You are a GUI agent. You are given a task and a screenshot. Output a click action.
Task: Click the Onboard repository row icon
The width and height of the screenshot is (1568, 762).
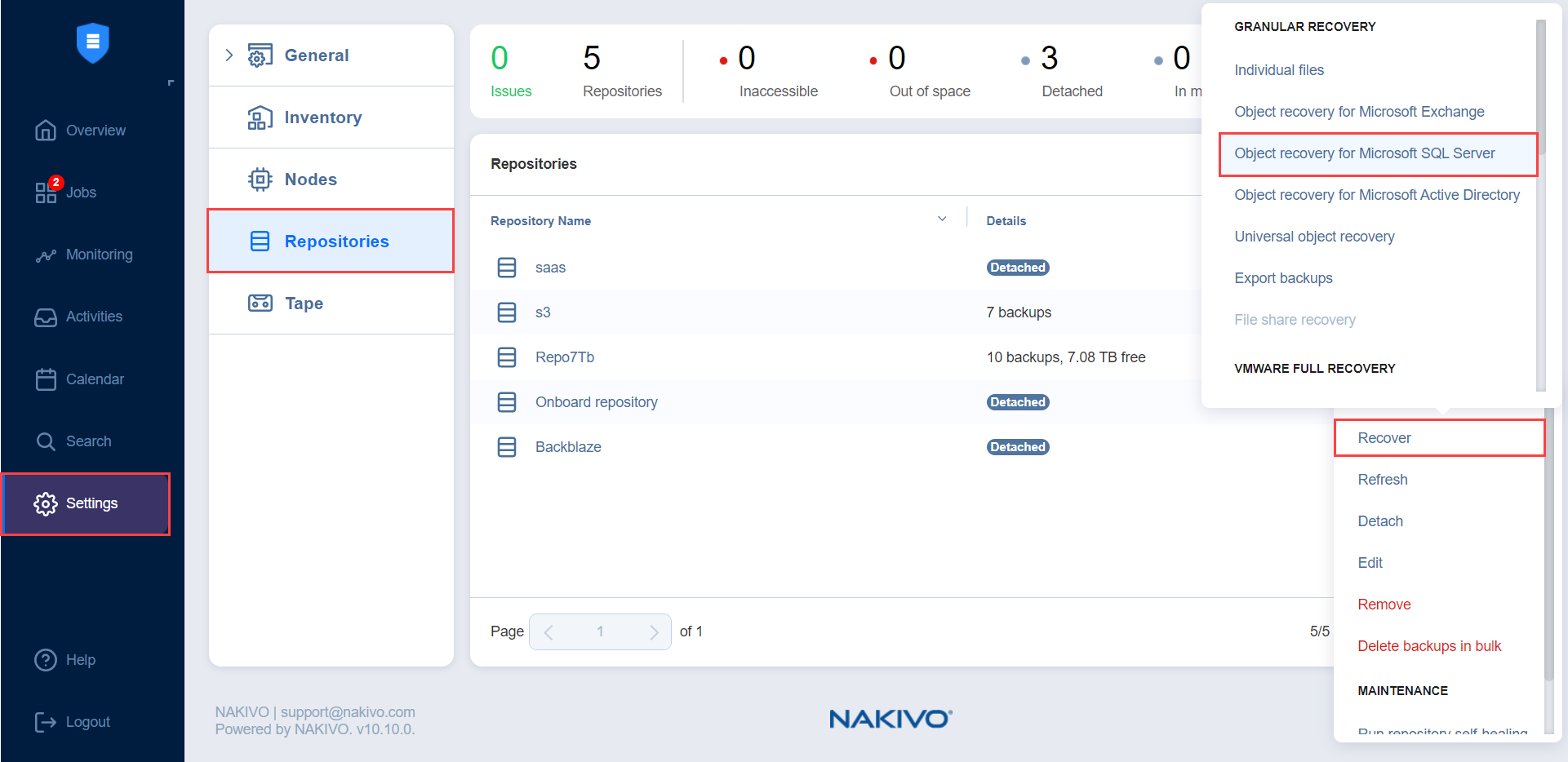tap(507, 402)
